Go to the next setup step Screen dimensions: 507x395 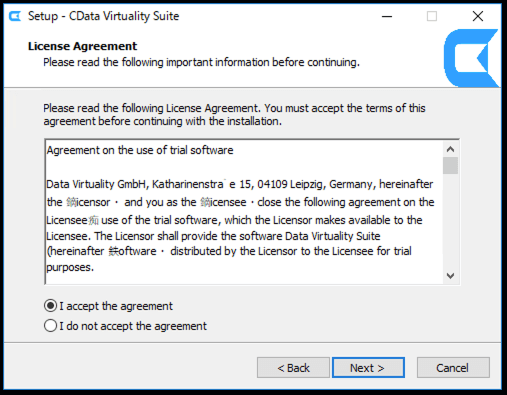[x=368, y=368]
